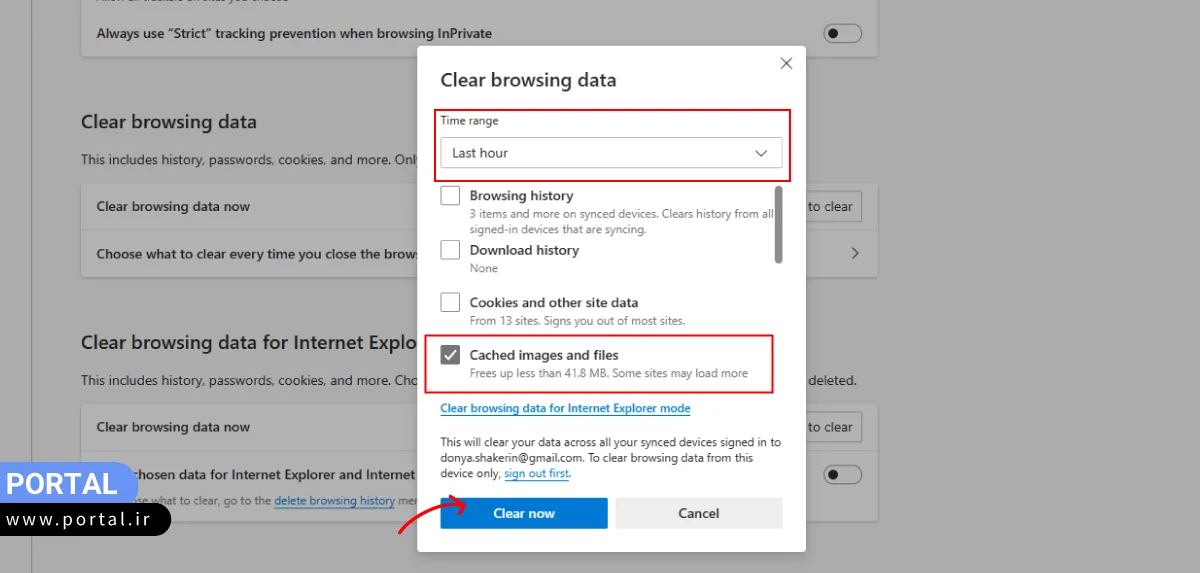Check the Browsing history checkbox

[x=450, y=196]
